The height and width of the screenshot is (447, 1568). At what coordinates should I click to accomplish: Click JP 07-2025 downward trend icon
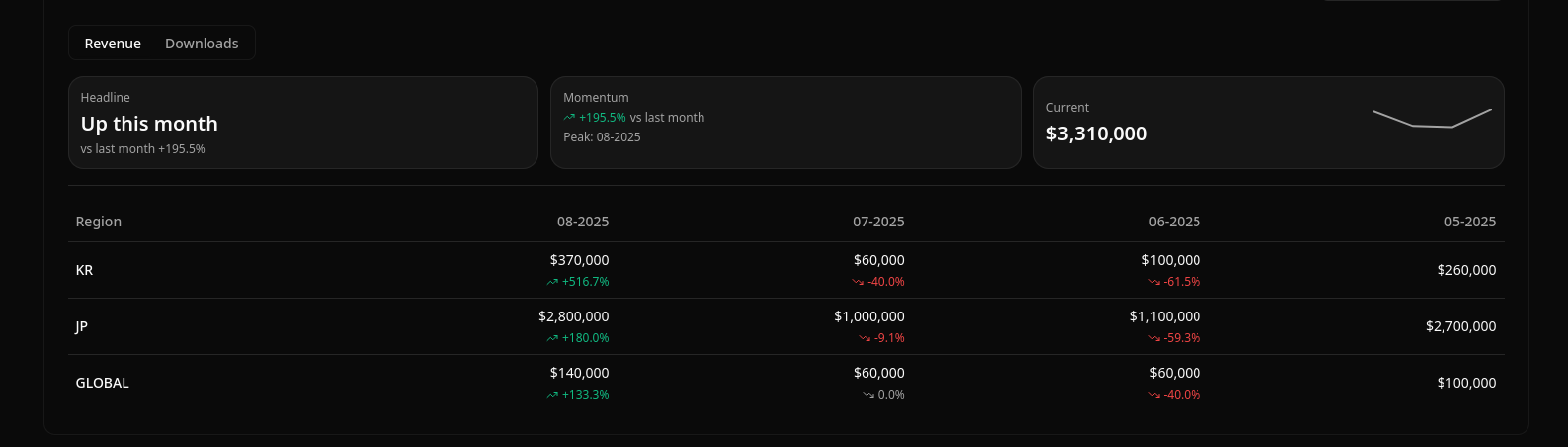click(865, 339)
